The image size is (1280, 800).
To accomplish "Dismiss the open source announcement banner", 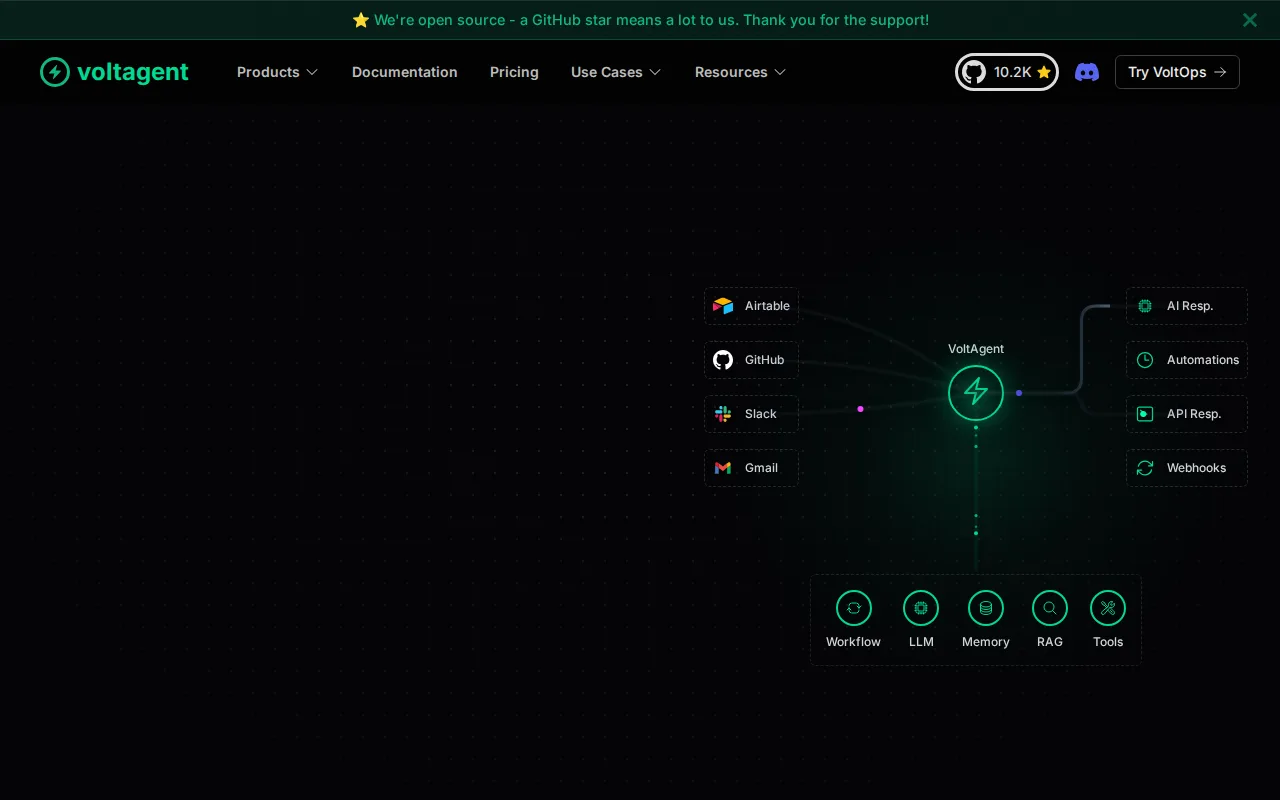I will [x=1250, y=20].
